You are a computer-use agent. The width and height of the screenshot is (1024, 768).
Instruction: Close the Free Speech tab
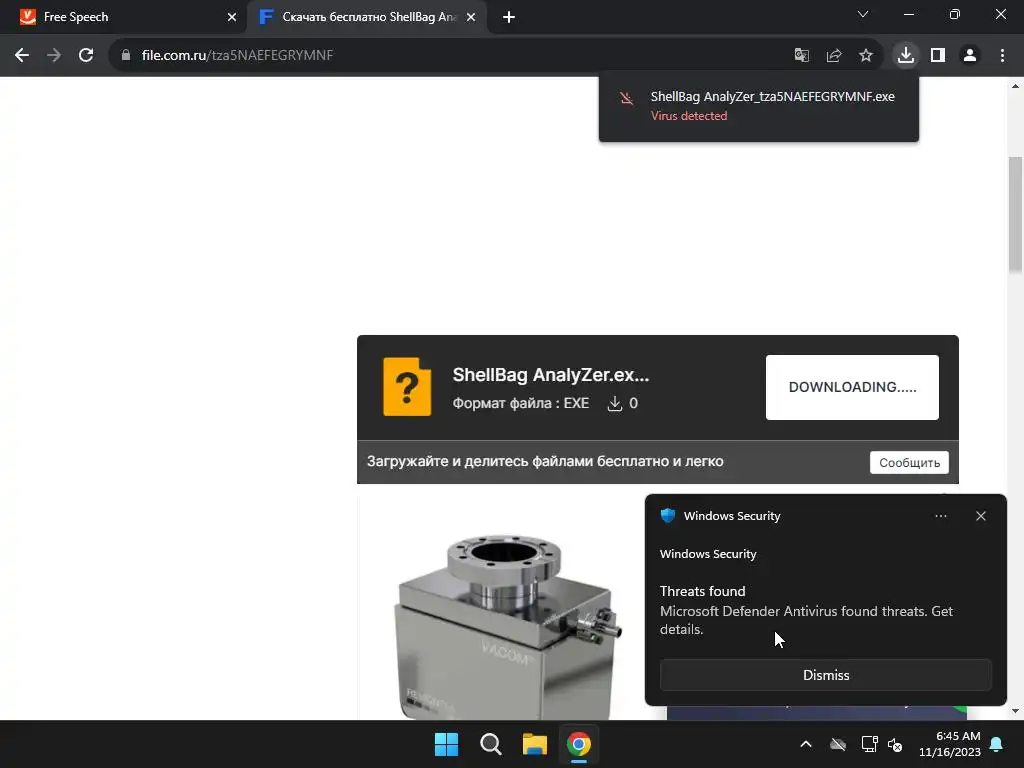pos(232,17)
